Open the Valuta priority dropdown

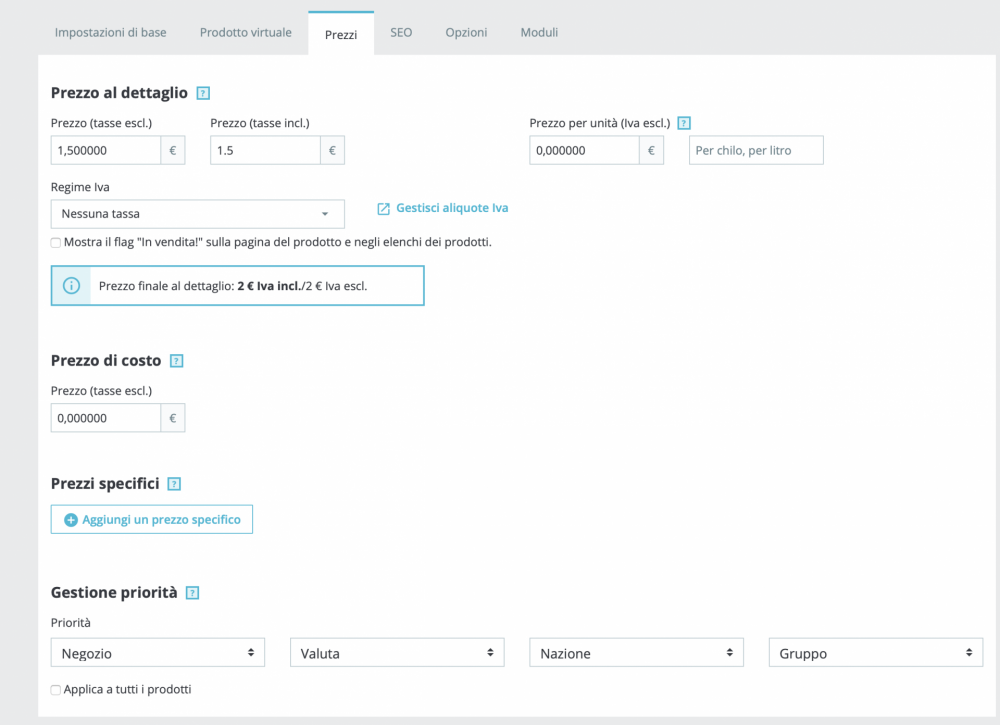pos(396,653)
